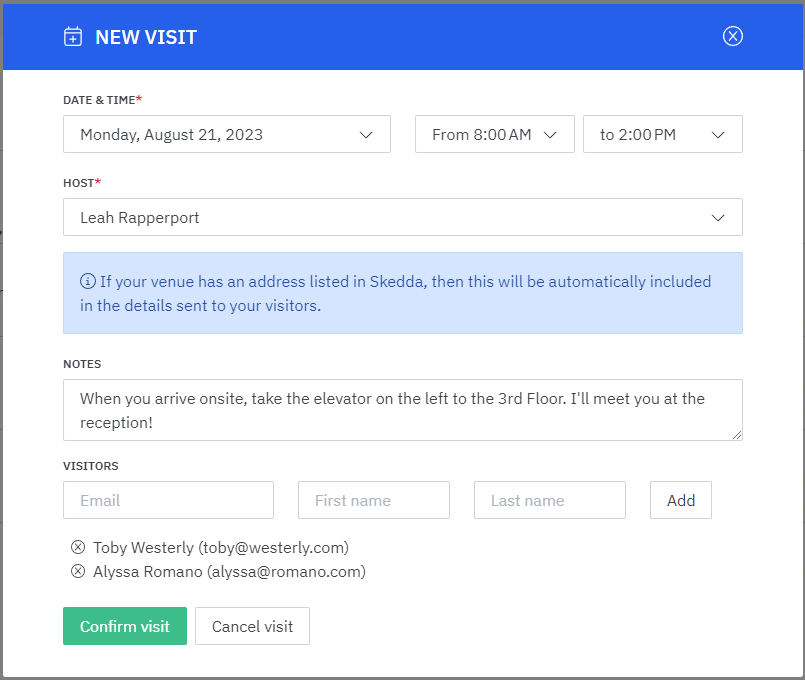Click the notes resize handle
This screenshot has height=680, width=805.
[738, 437]
